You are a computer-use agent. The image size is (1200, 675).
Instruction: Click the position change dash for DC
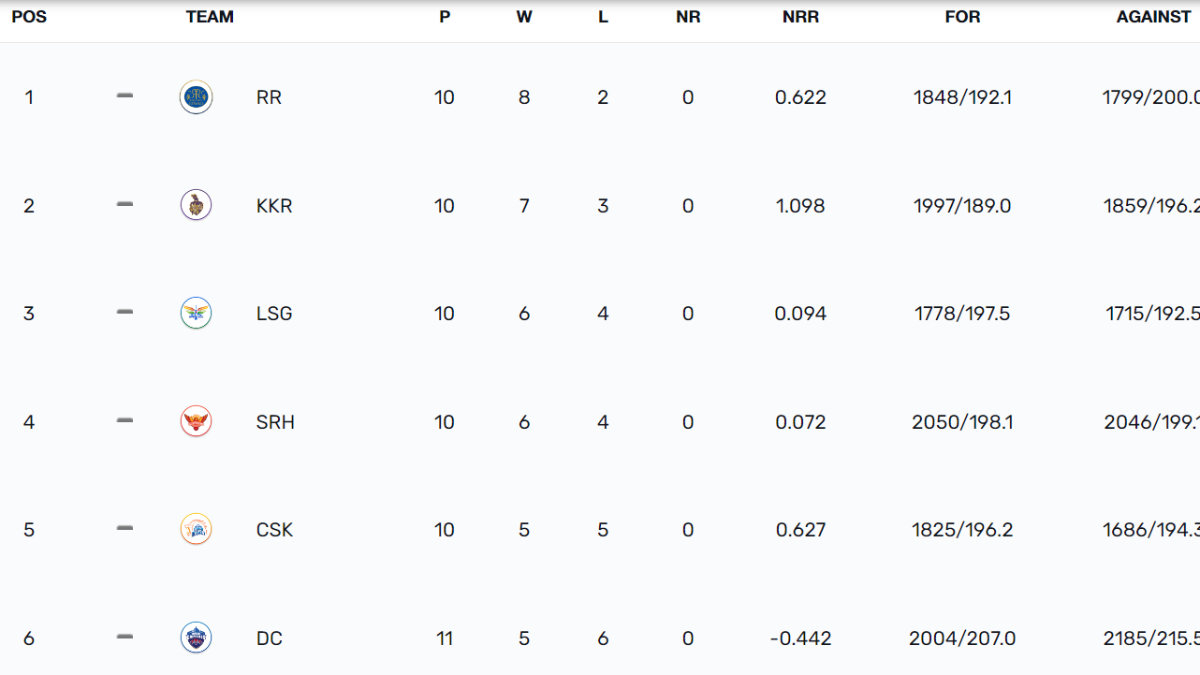(125, 636)
